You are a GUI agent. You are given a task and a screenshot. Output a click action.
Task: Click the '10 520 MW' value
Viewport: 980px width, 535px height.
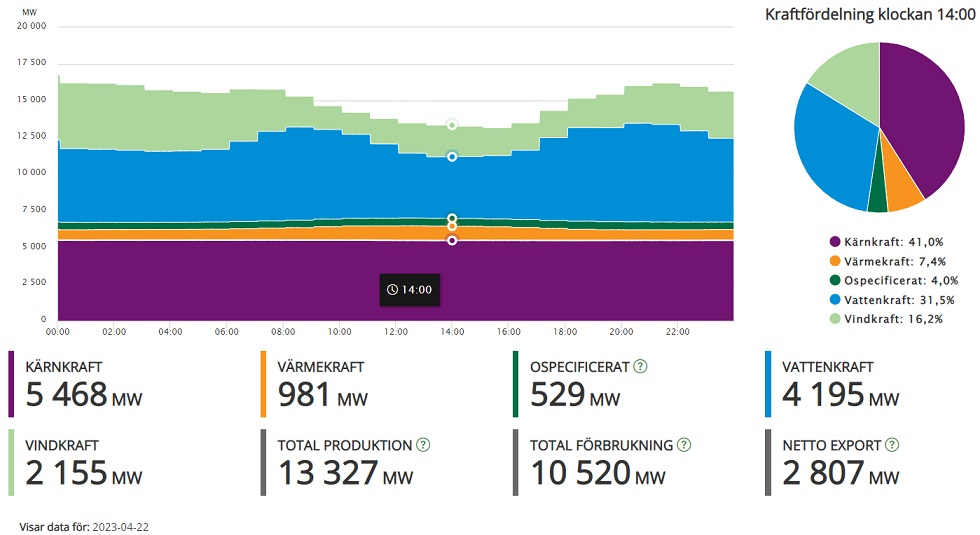coord(598,473)
